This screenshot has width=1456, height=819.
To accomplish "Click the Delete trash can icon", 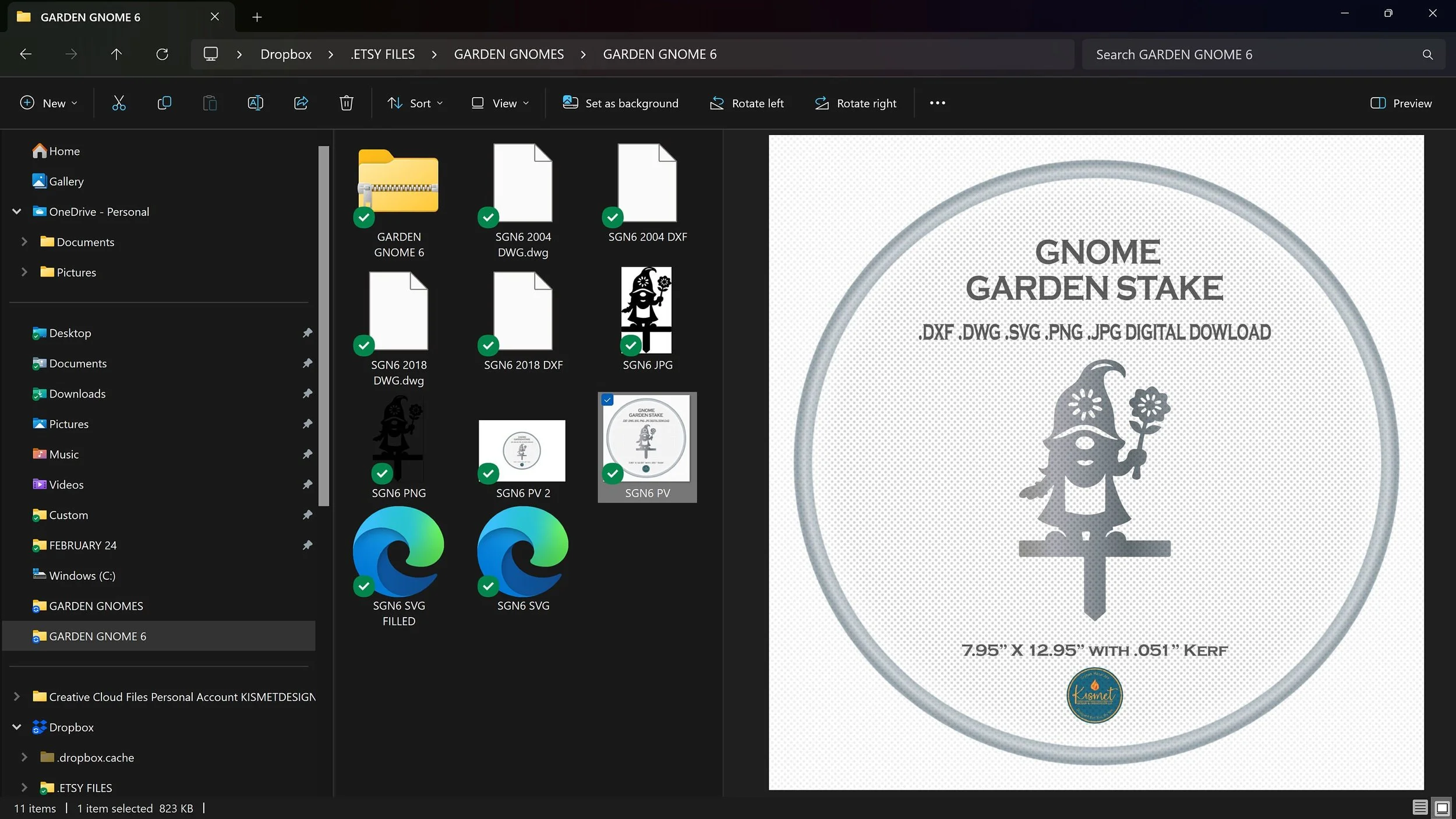I will 347,103.
